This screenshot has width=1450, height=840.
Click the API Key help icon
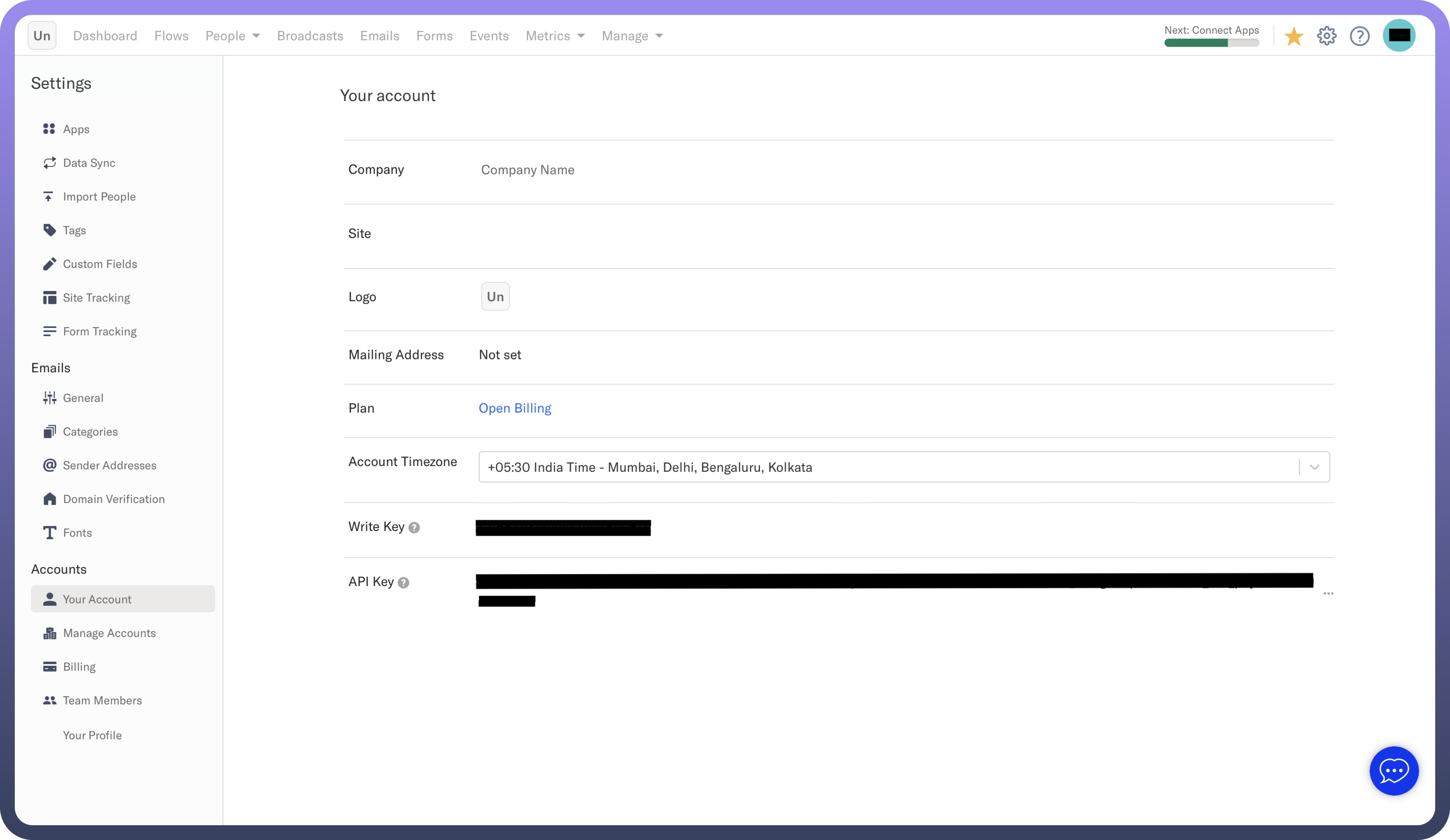pos(403,582)
